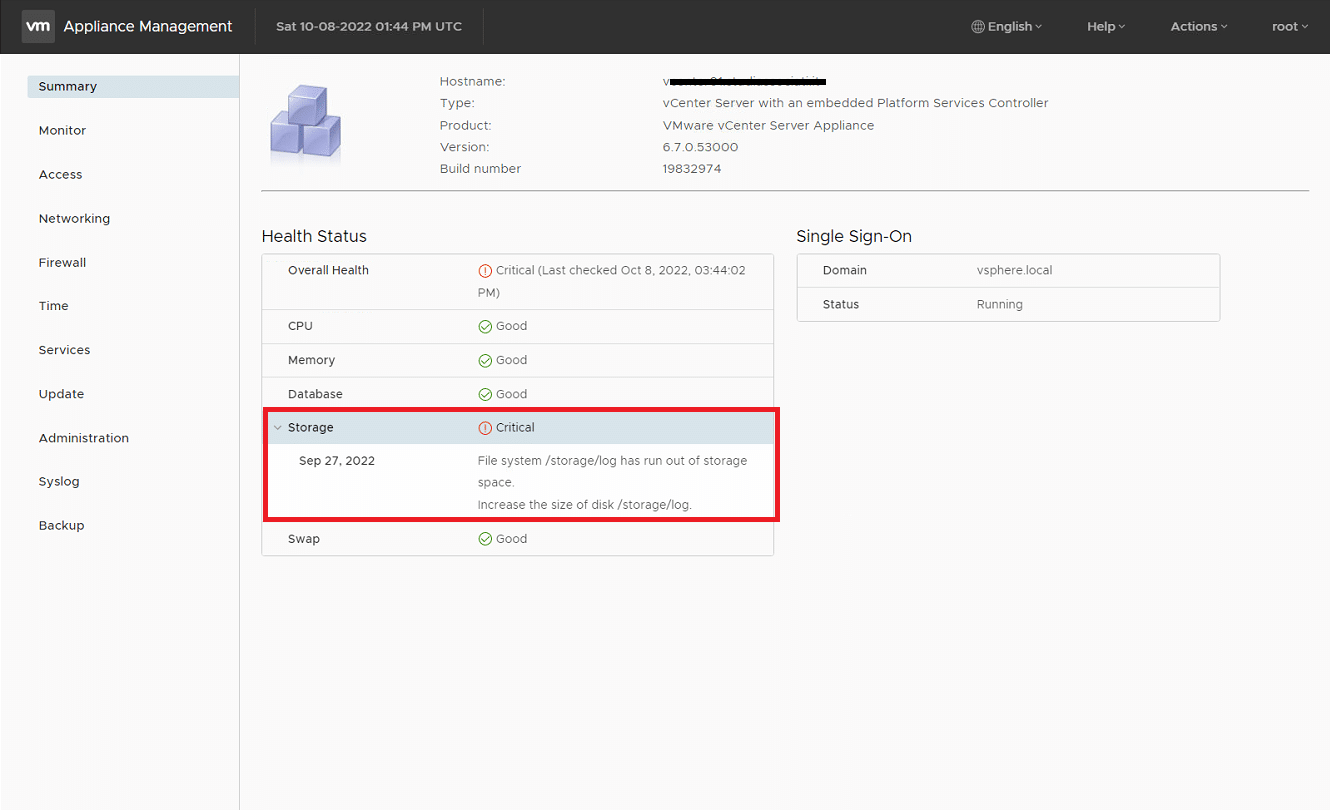Click the vsphere.local domain value

(1014, 271)
